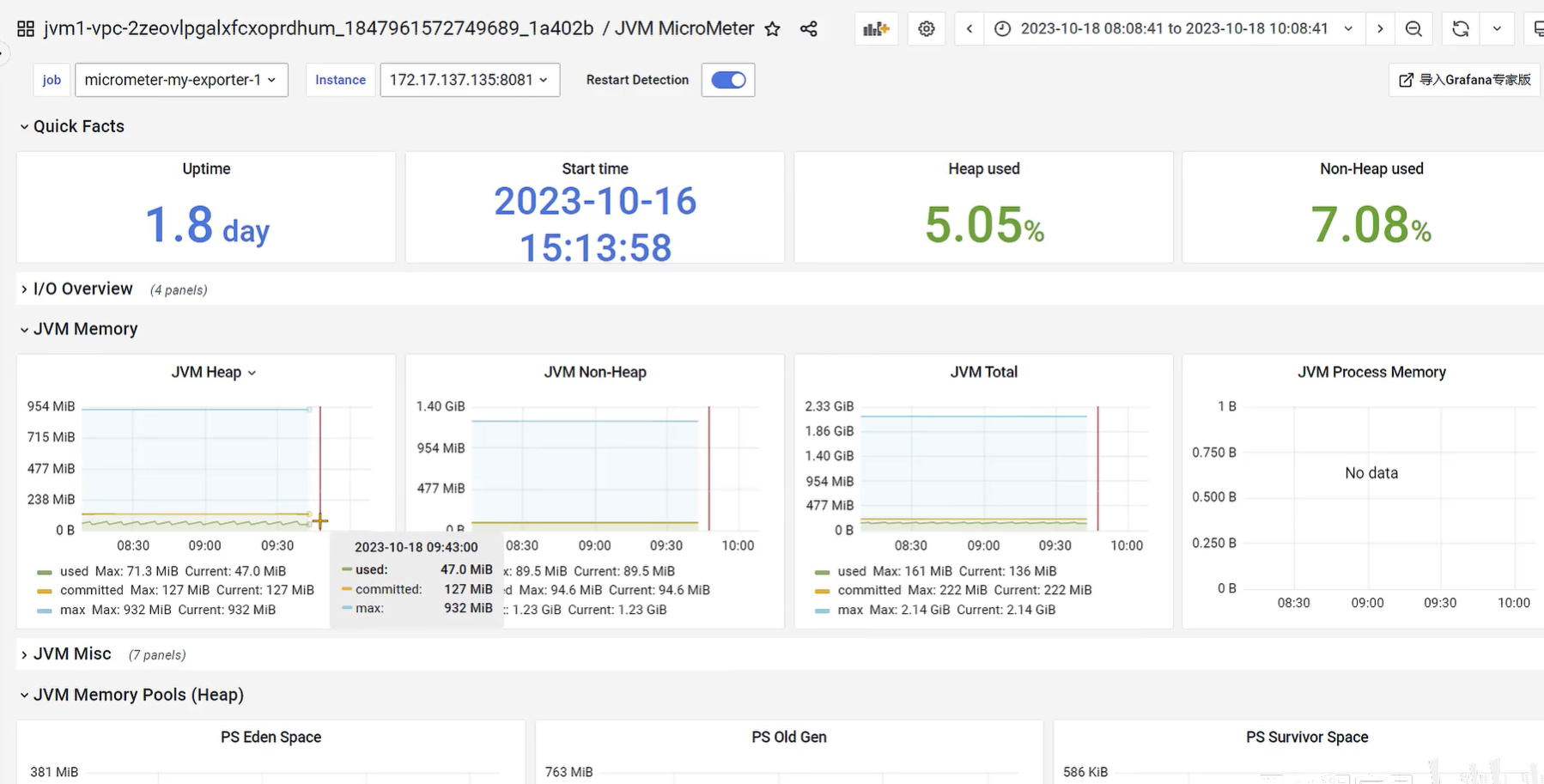Click the 7.08% non-heap used value
1544x784 pixels.
(1371, 225)
